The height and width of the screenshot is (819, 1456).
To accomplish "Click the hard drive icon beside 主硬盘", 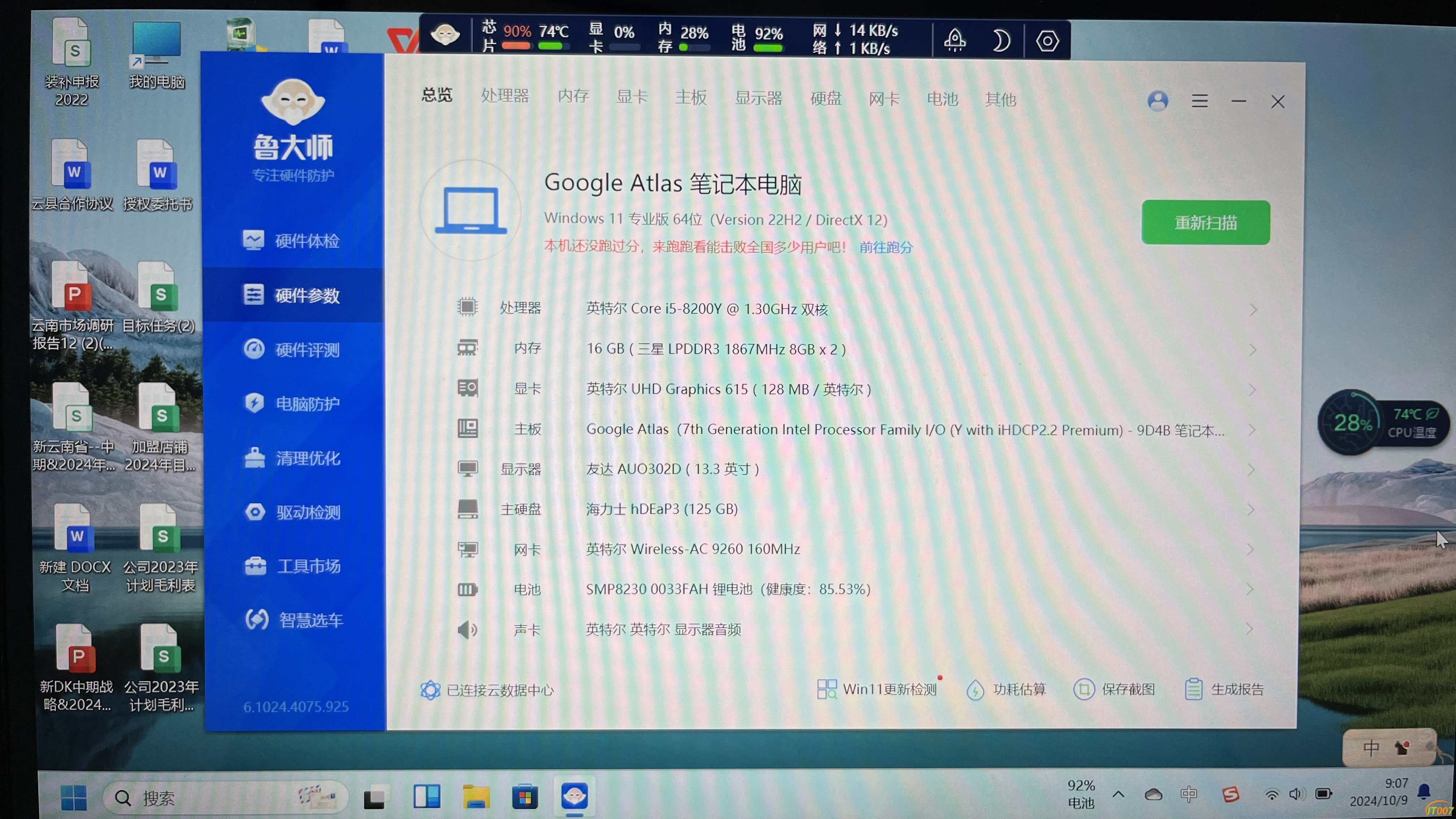I will click(467, 509).
